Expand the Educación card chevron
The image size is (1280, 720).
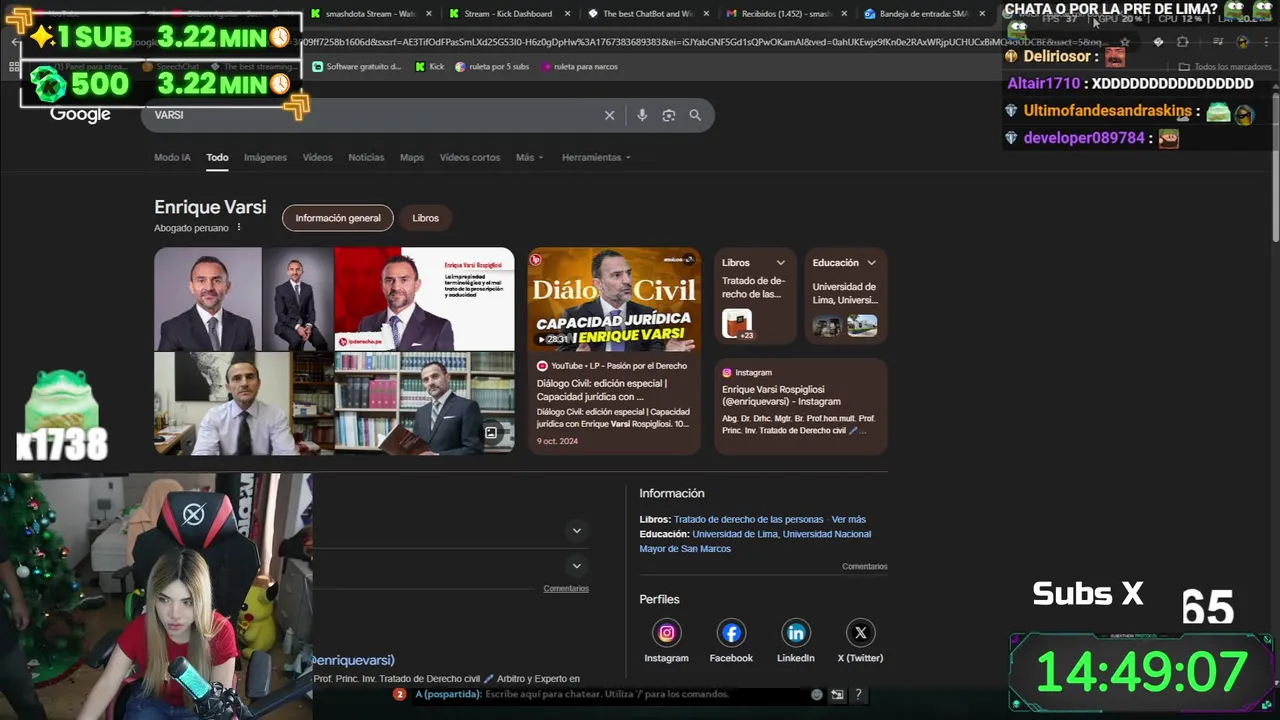tap(871, 263)
